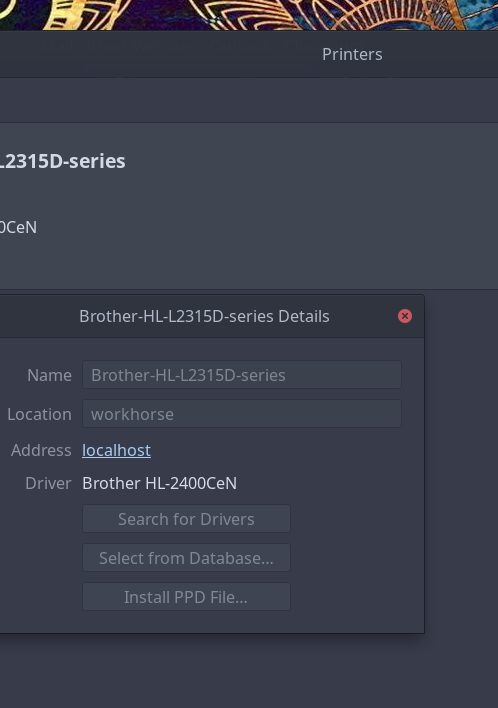This screenshot has height=708, width=498.
Task: Click the desktop wallpaper above the window
Action: [249, 14]
